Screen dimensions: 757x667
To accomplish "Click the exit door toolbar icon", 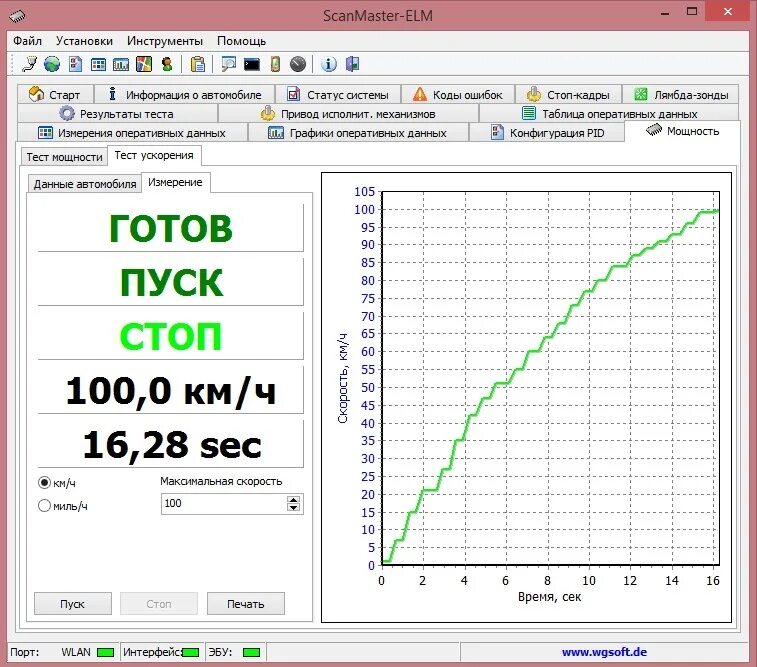I will click(352, 64).
